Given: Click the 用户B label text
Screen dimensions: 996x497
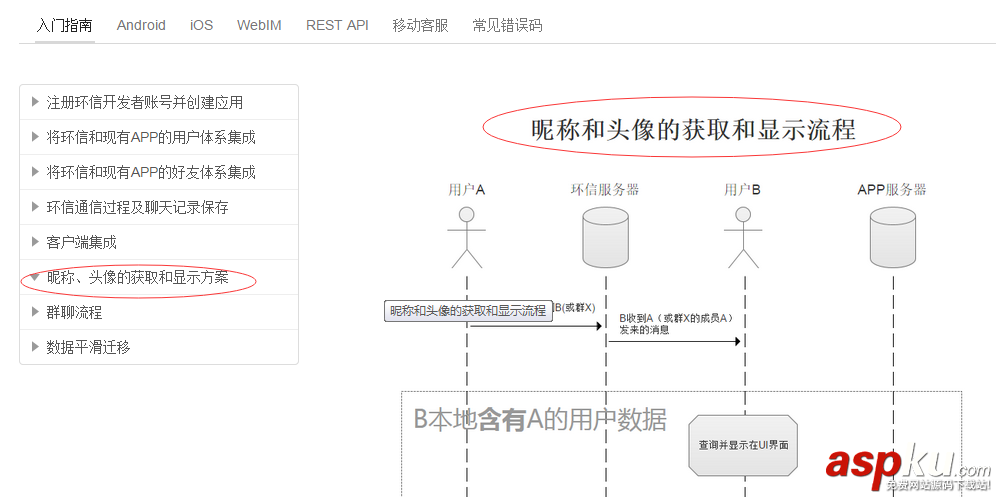Looking at the screenshot, I should [743, 189].
